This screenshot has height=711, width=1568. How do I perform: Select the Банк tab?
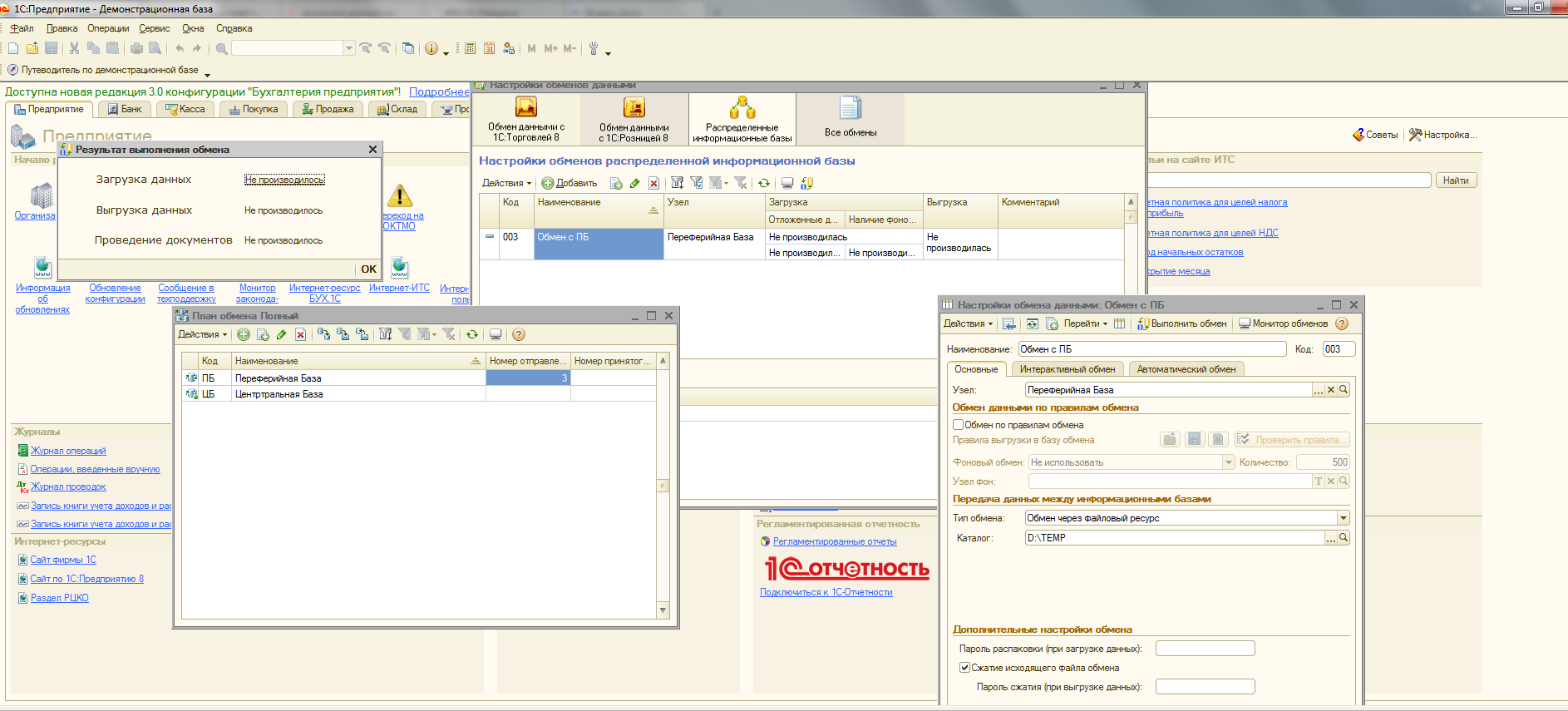coord(126,109)
